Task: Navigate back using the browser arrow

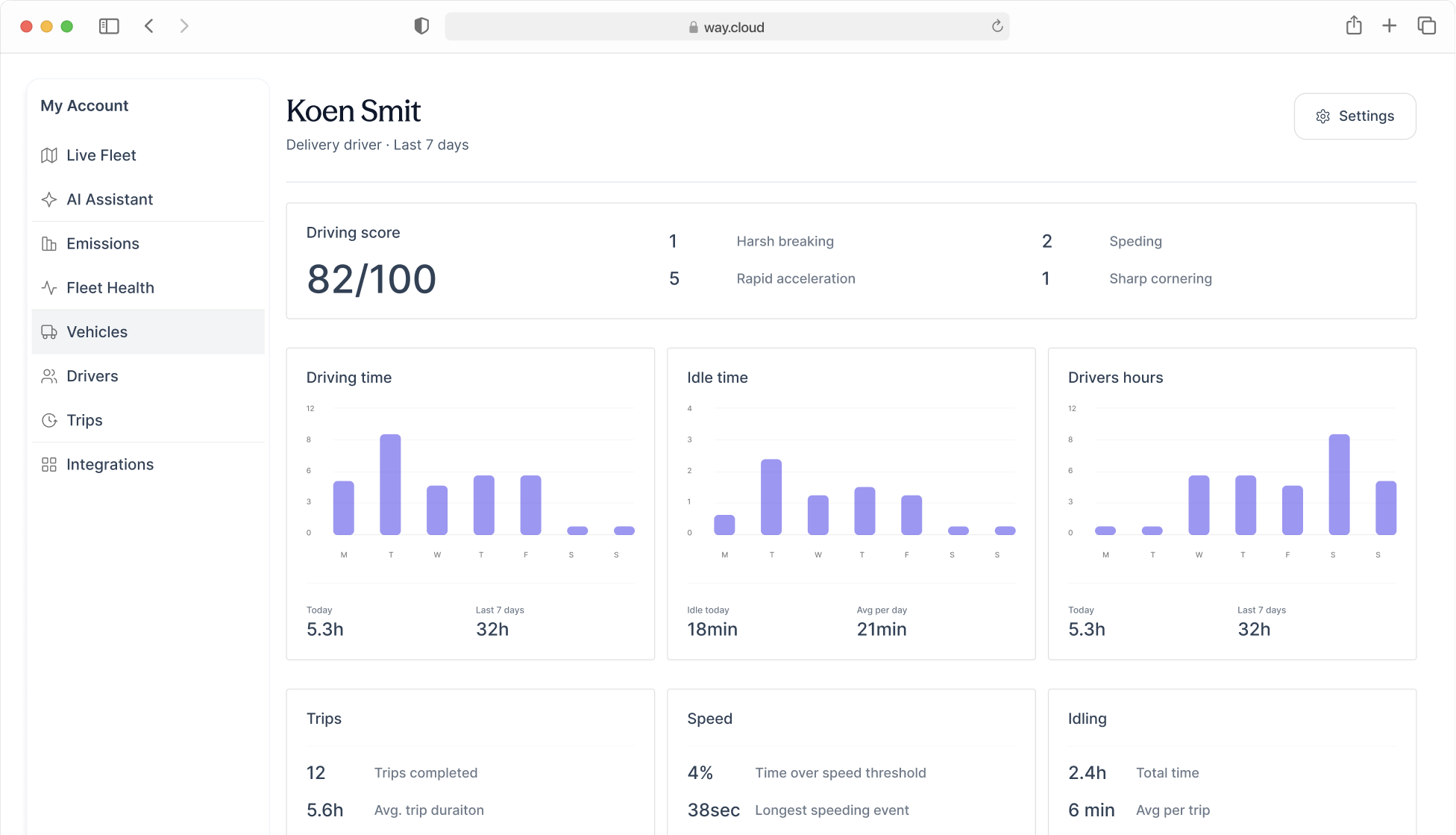Action: click(x=148, y=25)
